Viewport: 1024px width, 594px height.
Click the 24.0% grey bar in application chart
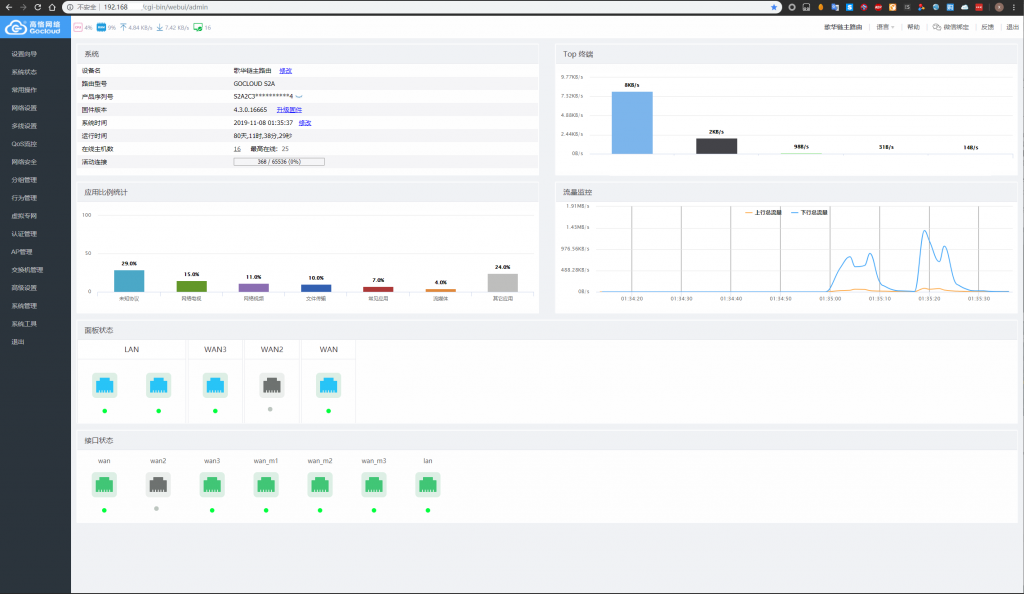[x=502, y=283]
